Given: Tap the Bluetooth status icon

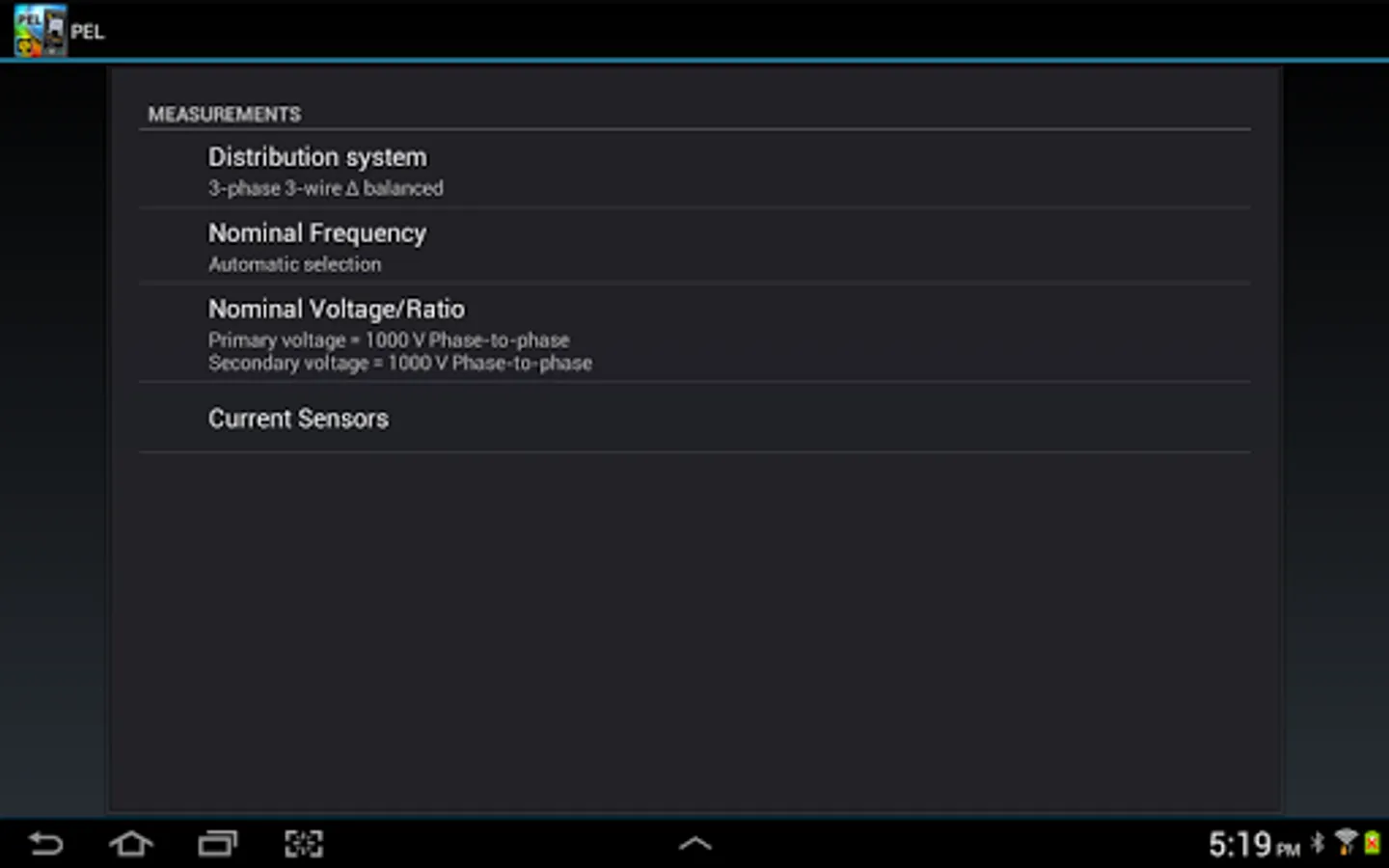Looking at the screenshot, I should (x=1319, y=843).
